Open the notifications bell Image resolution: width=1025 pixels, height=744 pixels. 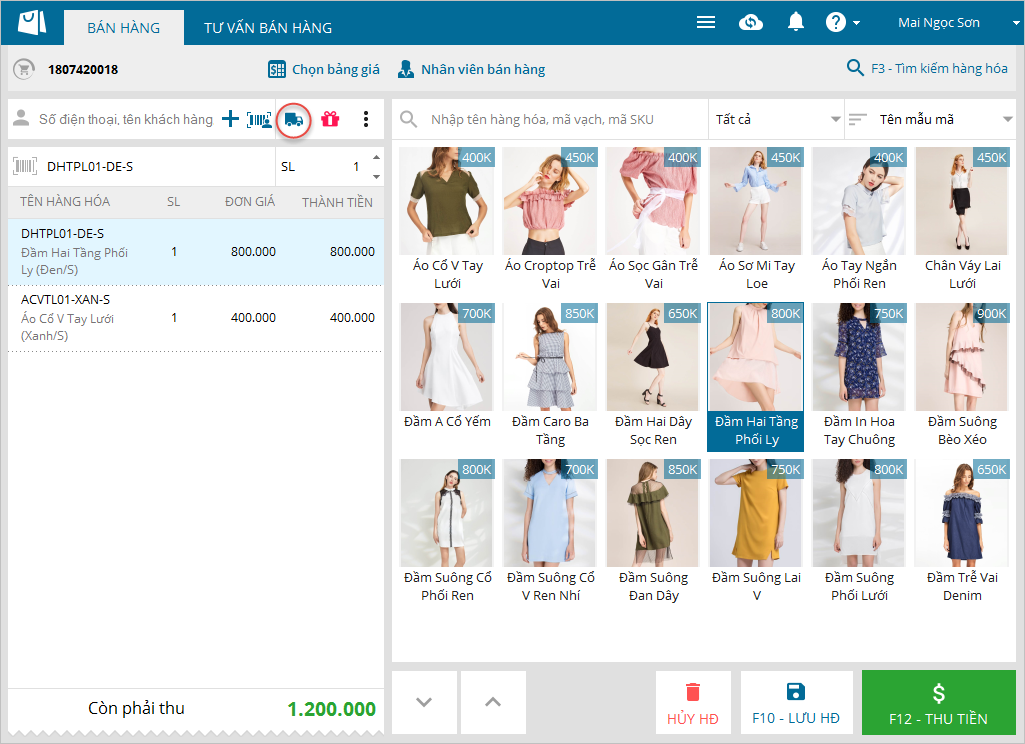click(x=796, y=22)
